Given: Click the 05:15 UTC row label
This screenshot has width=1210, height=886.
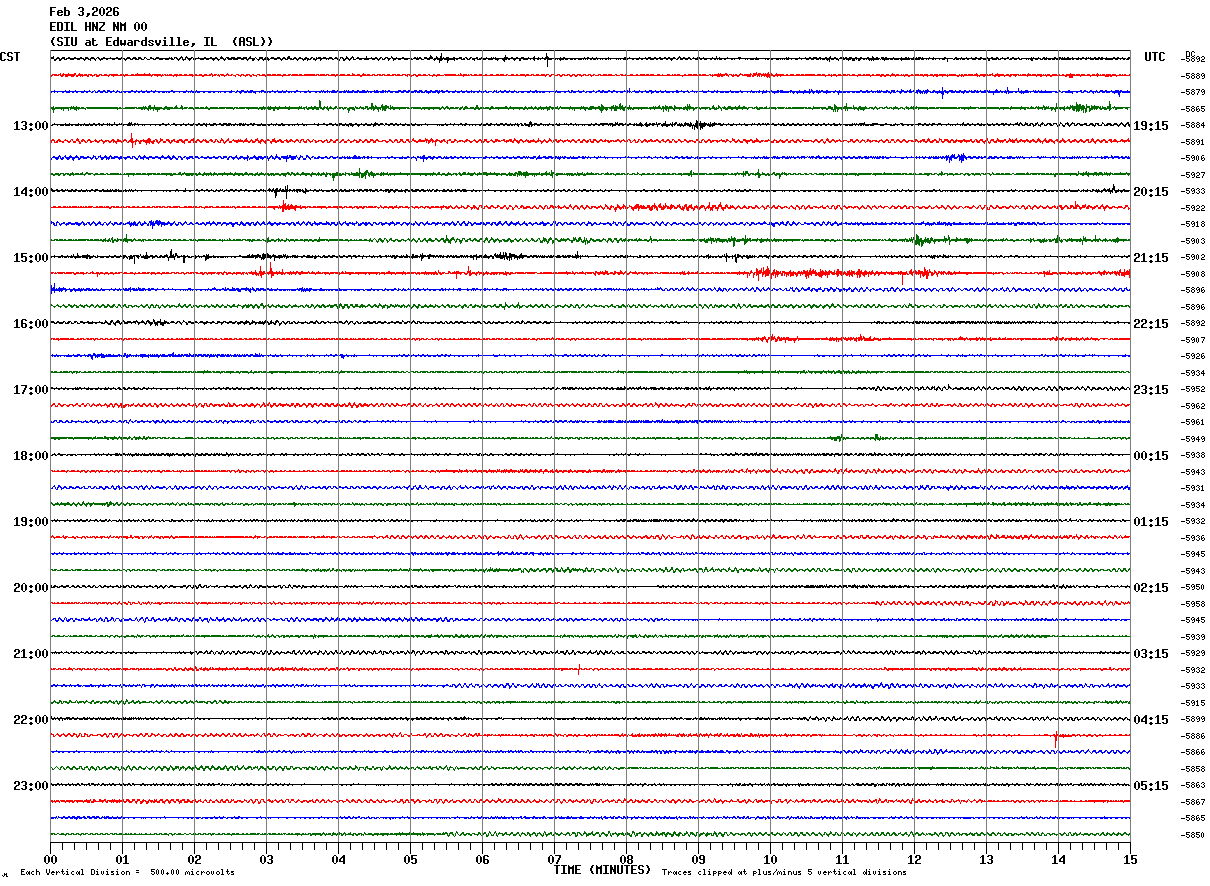Looking at the screenshot, I should pyautogui.click(x=1151, y=786).
